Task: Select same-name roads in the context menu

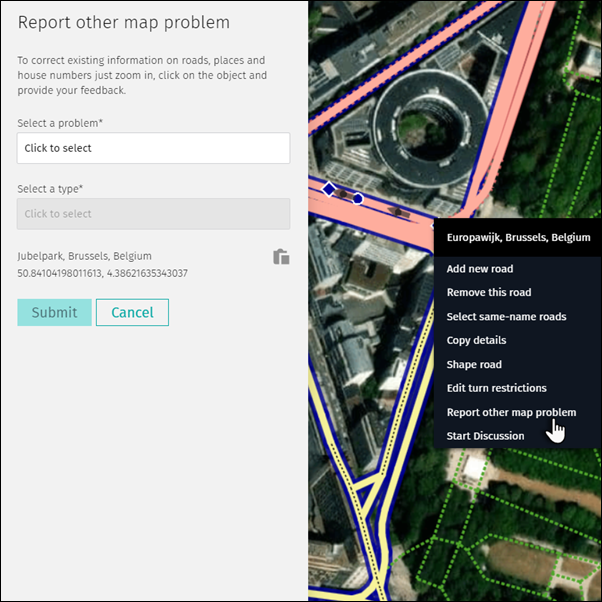Action: coord(506,317)
